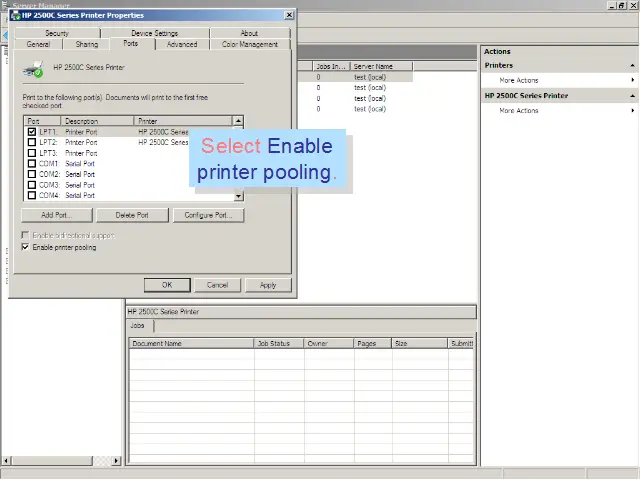This screenshot has height=480, width=640.
Task: Toggle Enable printer pooling checkbox
Action: 25,247
